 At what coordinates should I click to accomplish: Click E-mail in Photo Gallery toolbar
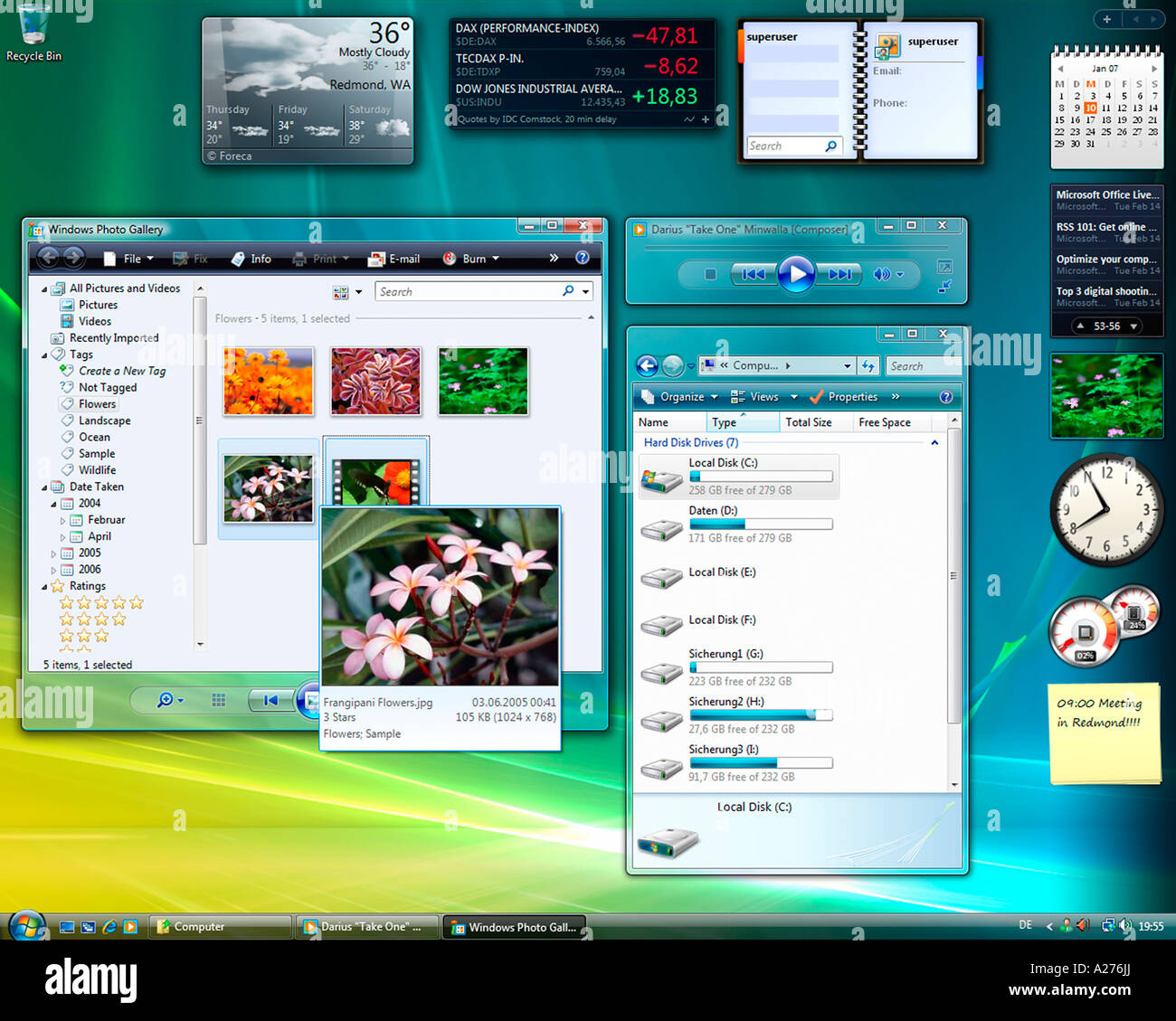point(394,259)
